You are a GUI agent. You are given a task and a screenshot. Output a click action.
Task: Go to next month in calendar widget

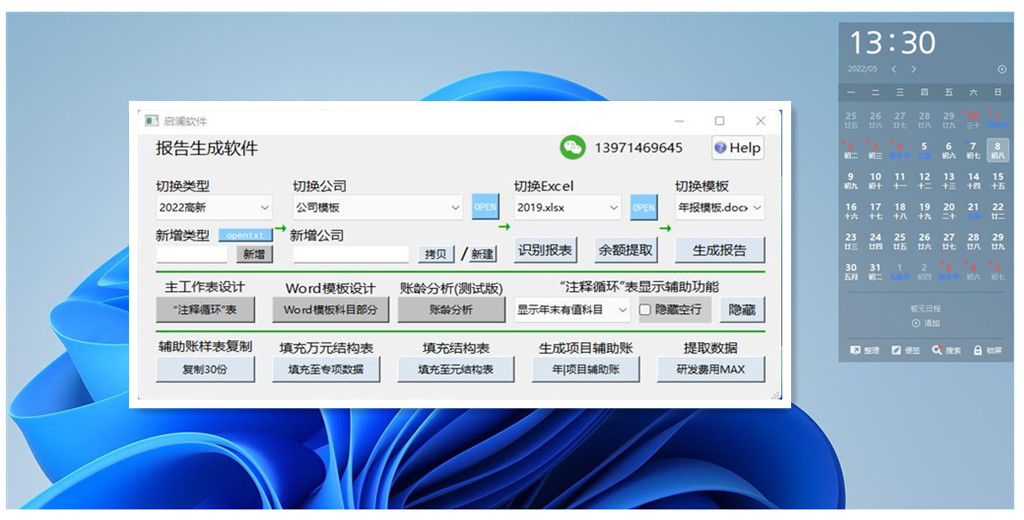(913, 69)
